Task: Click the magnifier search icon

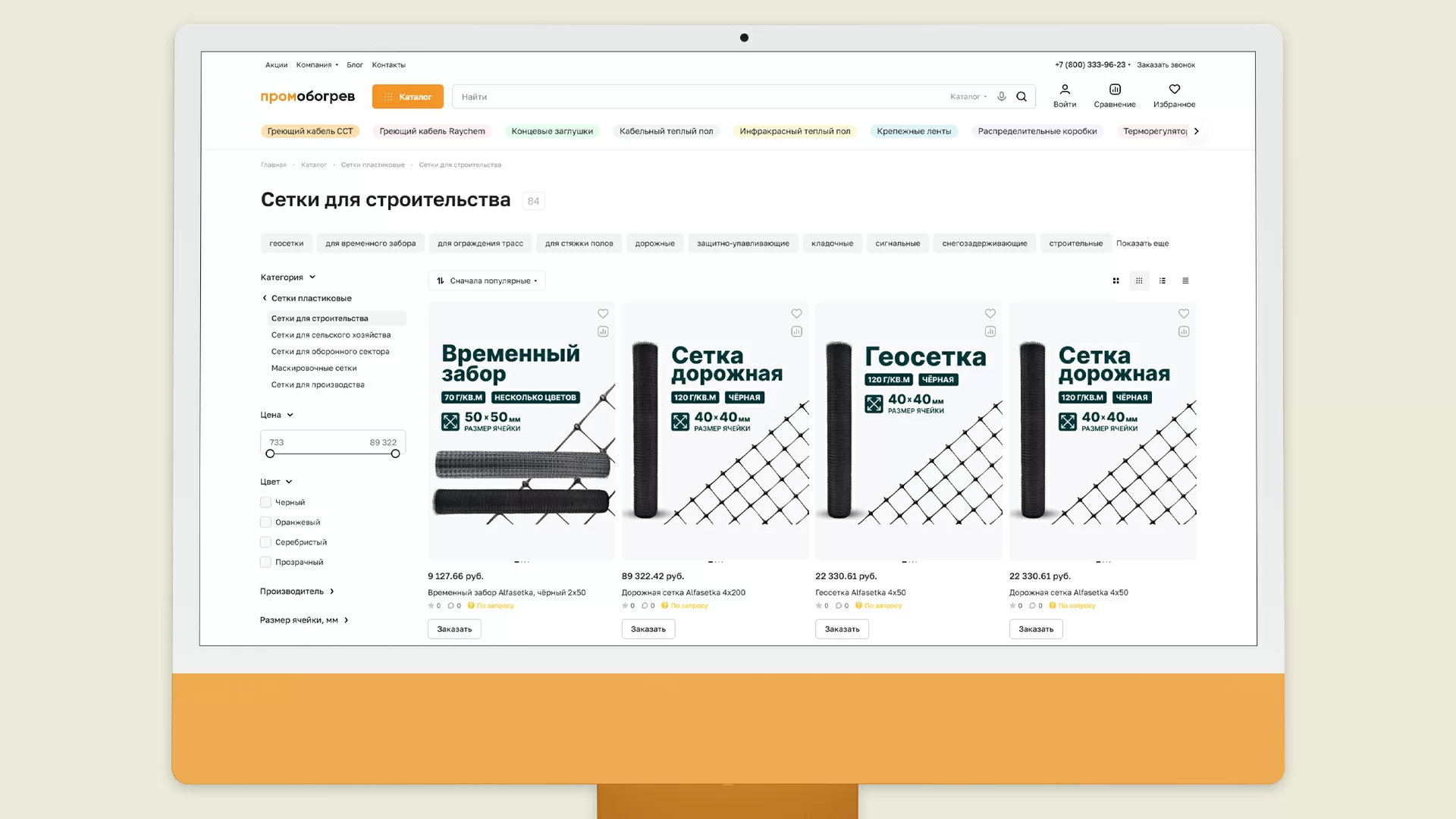Action: click(1021, 96)
